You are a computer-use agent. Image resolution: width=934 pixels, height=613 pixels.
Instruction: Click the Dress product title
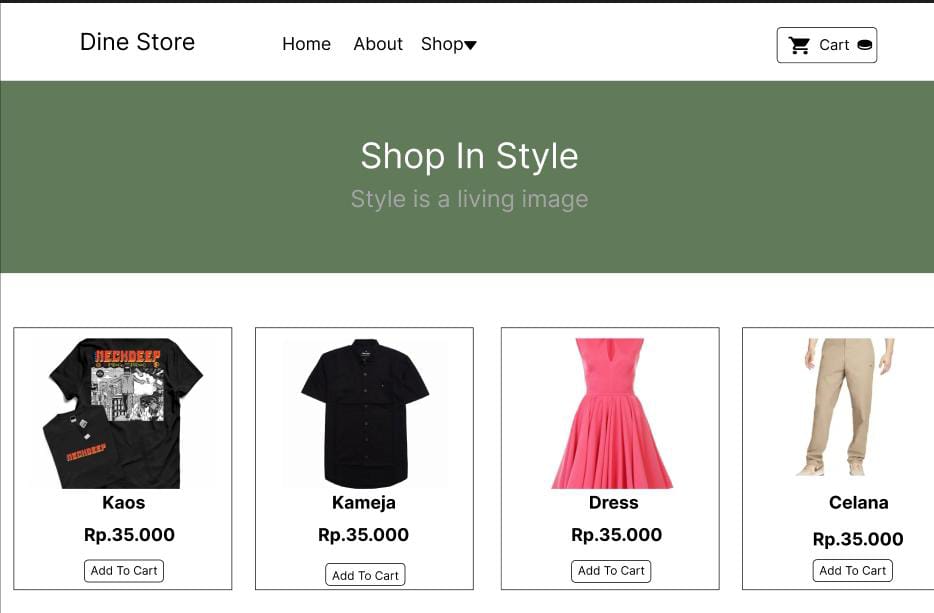(x=614, y=503)
